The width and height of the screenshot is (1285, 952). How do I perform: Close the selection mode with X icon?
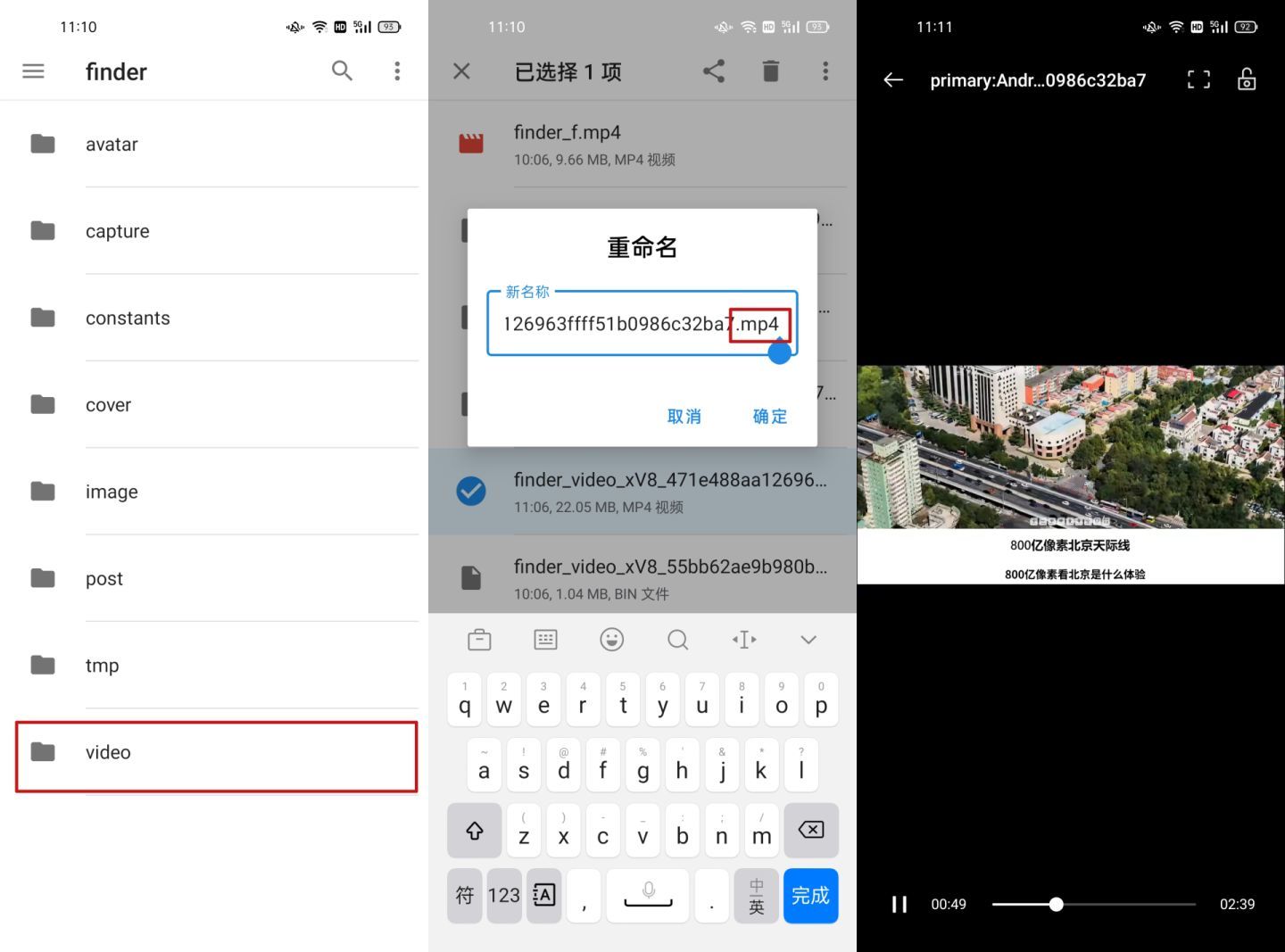[x=461, y=71]
